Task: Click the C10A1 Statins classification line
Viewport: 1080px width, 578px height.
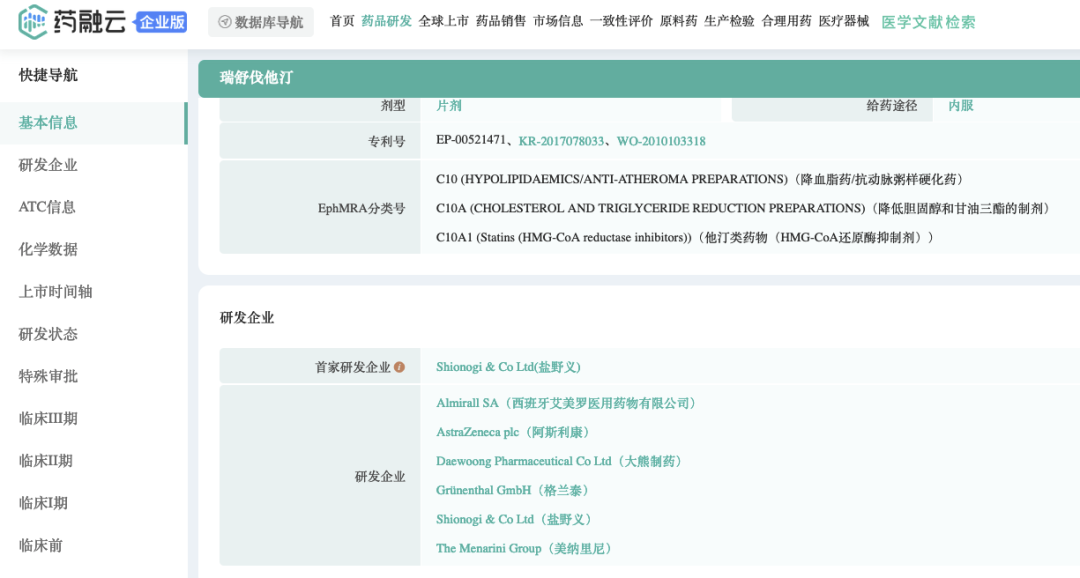Action: coord(686,237)
